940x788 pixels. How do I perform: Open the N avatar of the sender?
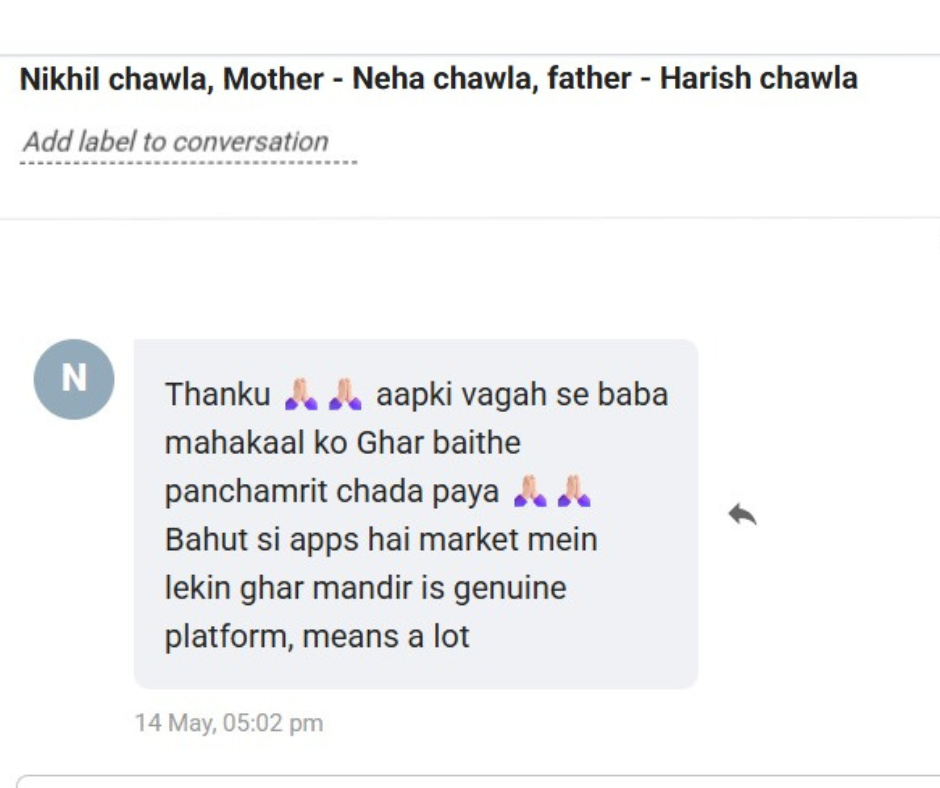(74, 379)
